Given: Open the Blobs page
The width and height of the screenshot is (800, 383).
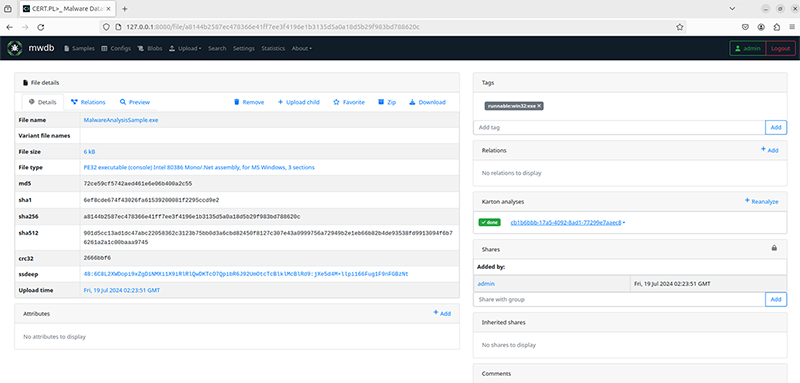Looking at the screenshot, I should 149,48.
